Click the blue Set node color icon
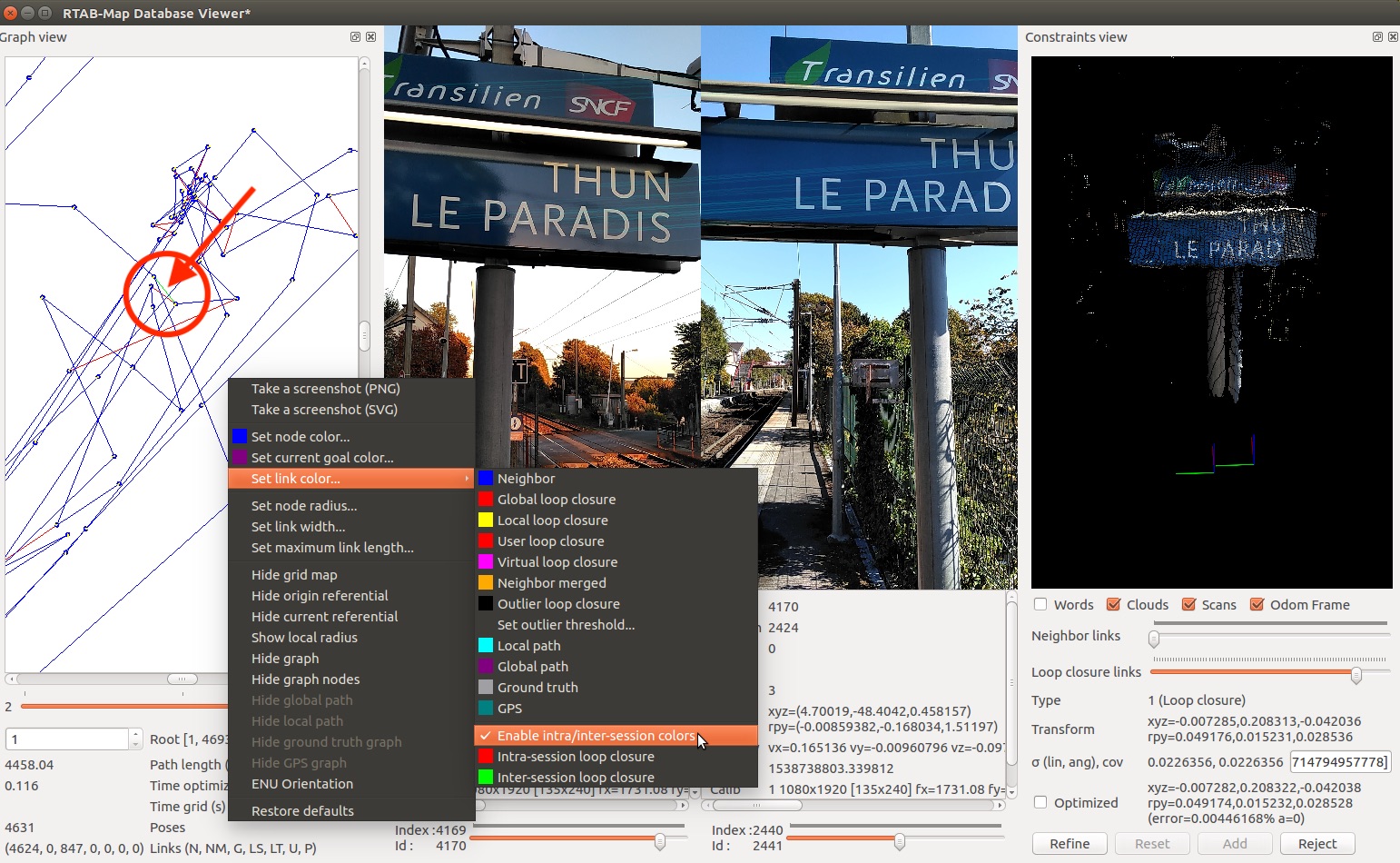 pos(240,437)
